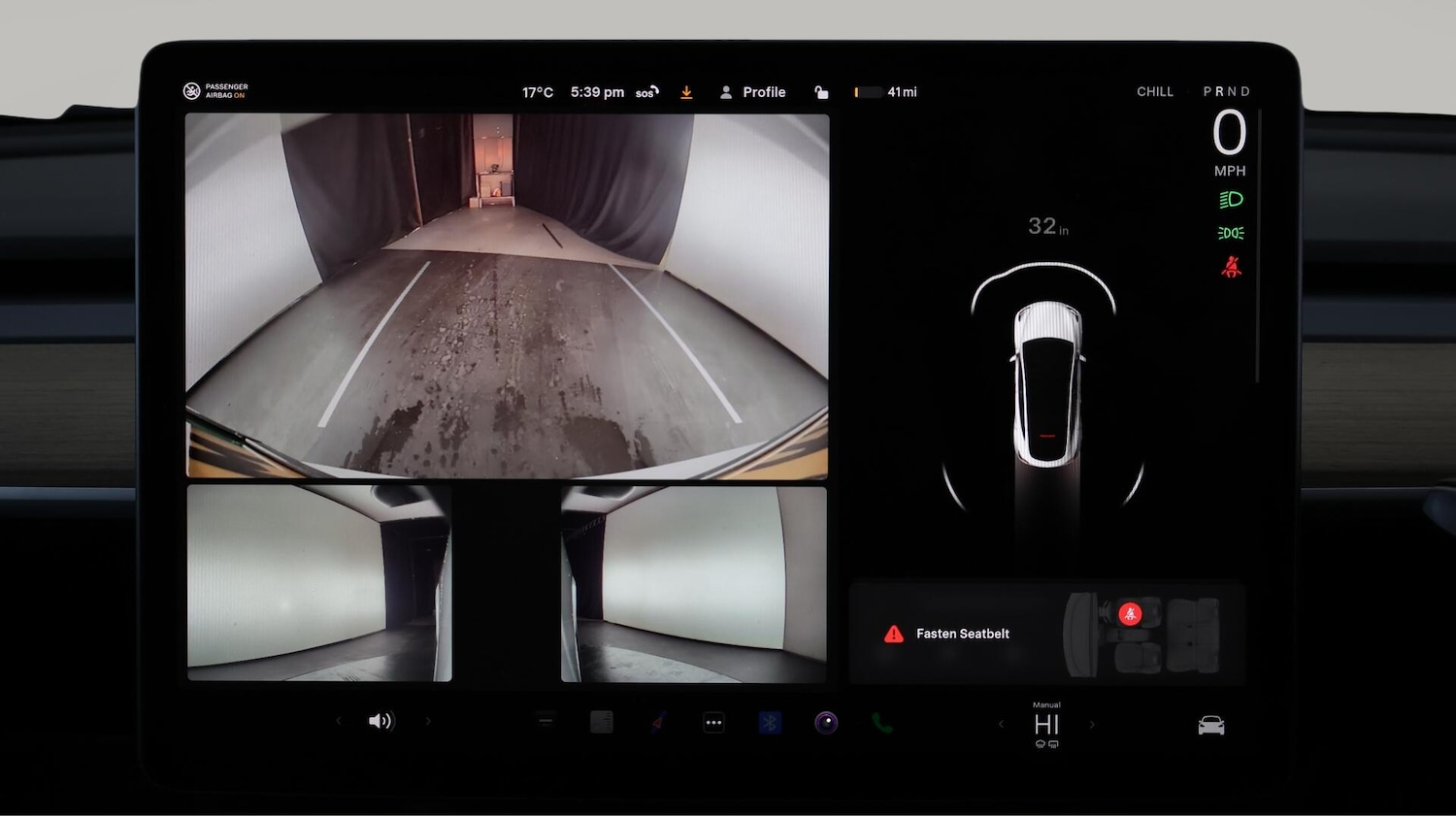Toggle the door lock icon

pos(821,92)
